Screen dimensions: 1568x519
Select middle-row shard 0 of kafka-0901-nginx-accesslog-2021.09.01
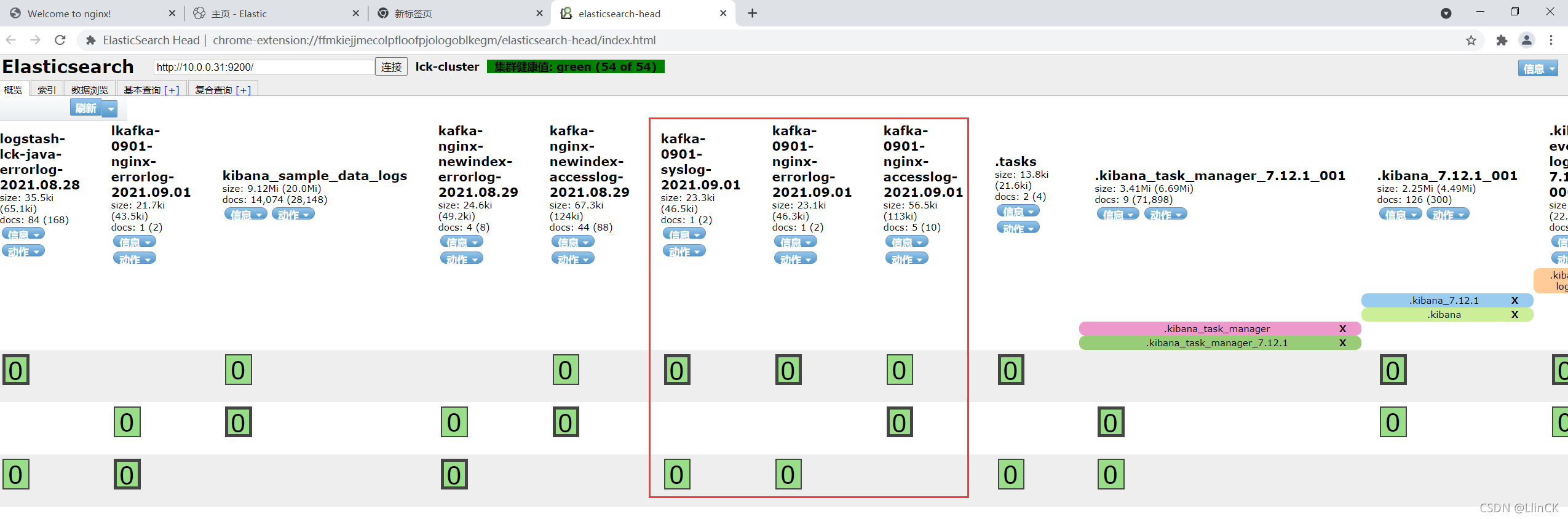point(900,422)
